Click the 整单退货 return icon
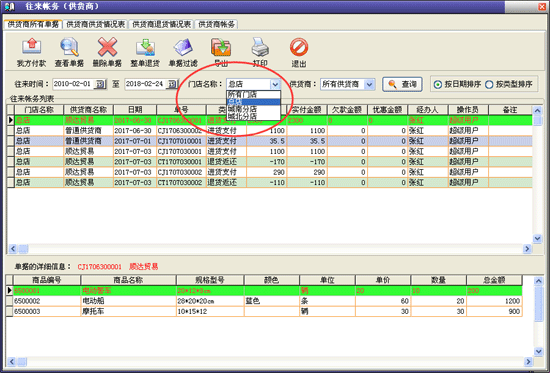The height and width of the screenshot is (373, 550). (x=145, y=47)
